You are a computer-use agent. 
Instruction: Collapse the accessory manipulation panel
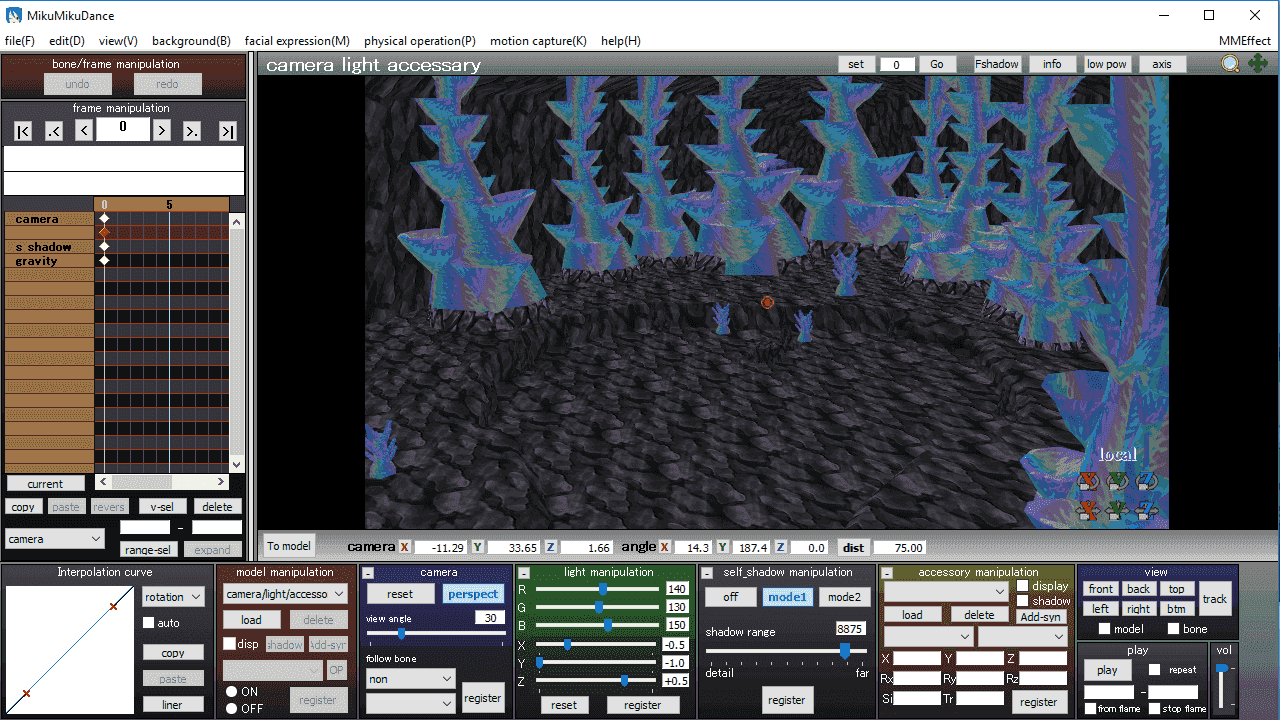pos(886,573)
